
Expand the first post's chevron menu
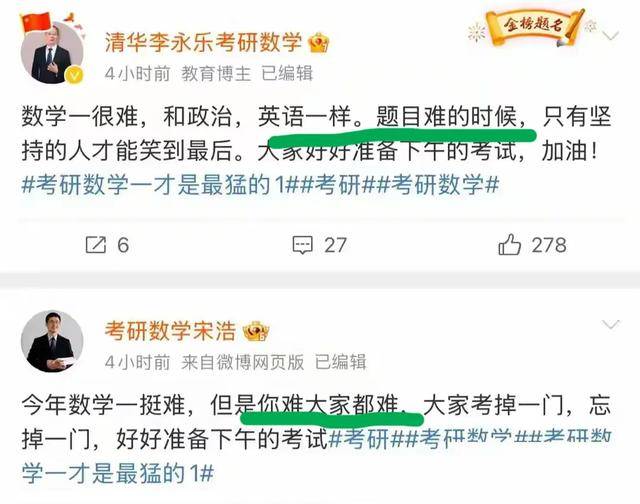tap(611, 36)
